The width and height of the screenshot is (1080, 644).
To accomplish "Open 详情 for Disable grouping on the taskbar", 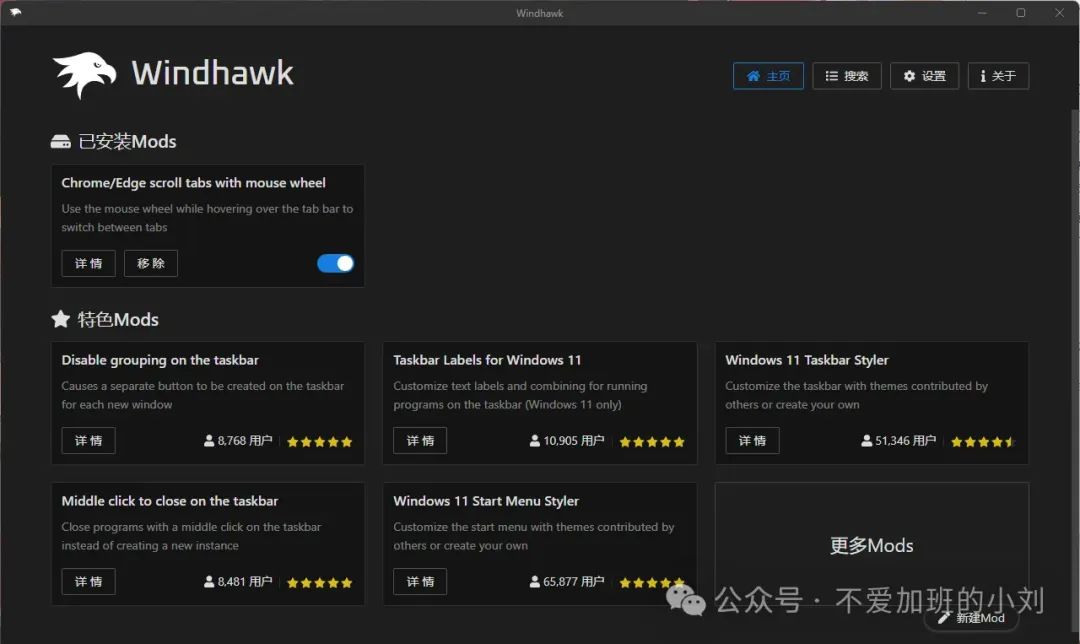I will point(88,441).
